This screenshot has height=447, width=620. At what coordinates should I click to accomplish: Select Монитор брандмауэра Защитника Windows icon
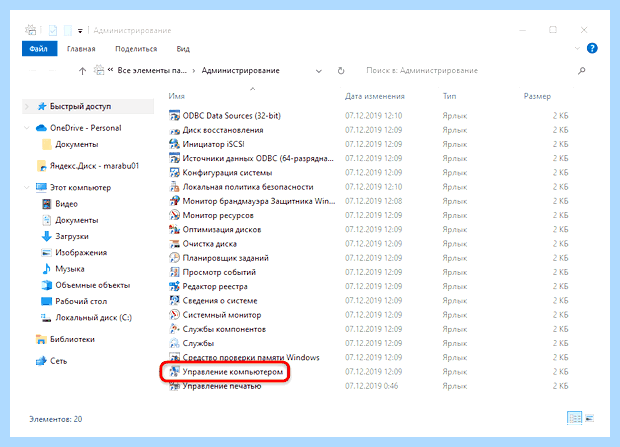[174, 201]
